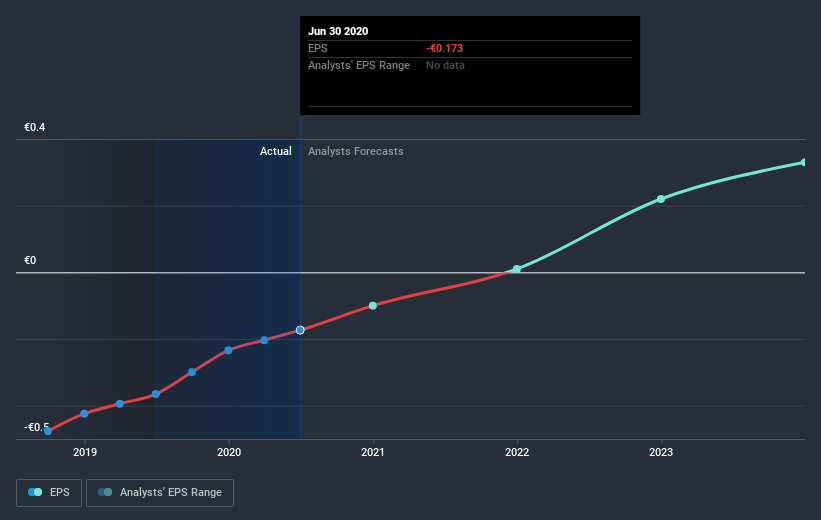Click the EPS data point at 2019
Viewport: 821px width, 520px height.
click(x=84, y=414)
